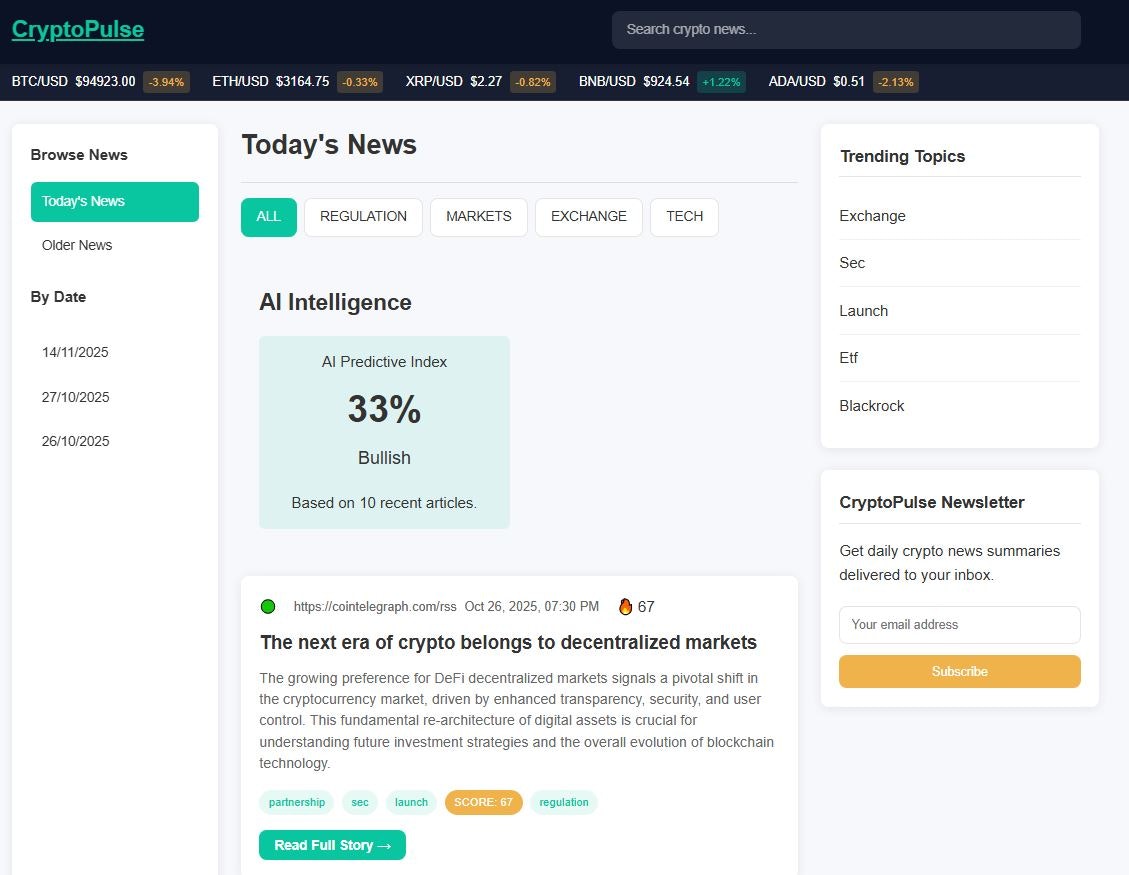Screen dimensions: 1129x875
Task: Open the CryptoPulse logo link
Action: [77, 29]
